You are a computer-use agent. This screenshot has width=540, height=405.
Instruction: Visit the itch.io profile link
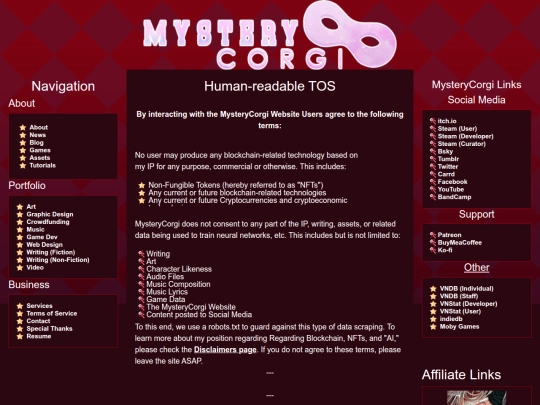447,121
